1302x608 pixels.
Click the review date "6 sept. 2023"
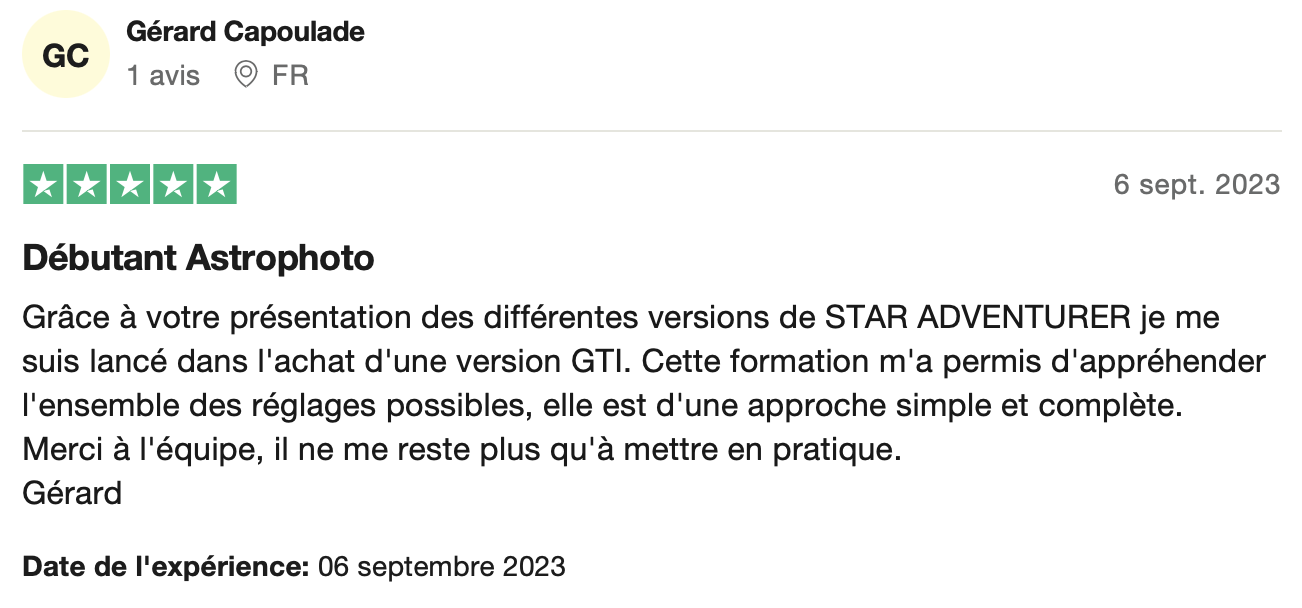point(1196,184)
